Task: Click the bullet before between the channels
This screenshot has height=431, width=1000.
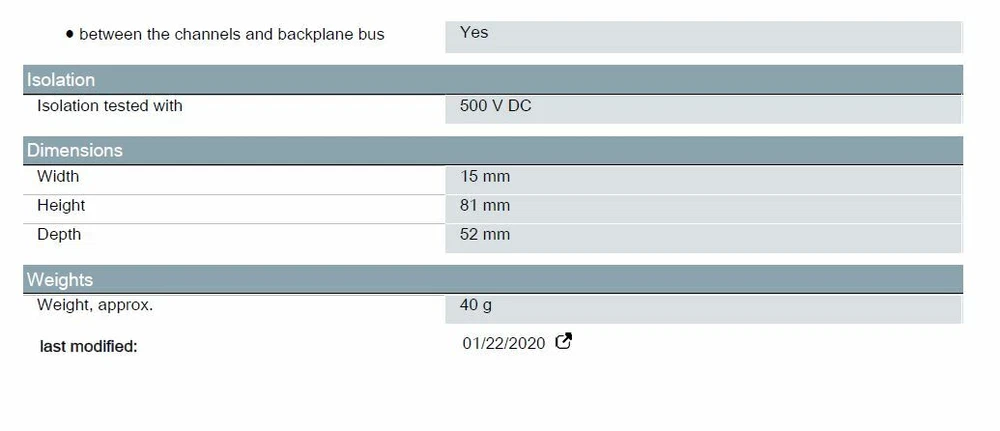Action: (x=69, y=35)
